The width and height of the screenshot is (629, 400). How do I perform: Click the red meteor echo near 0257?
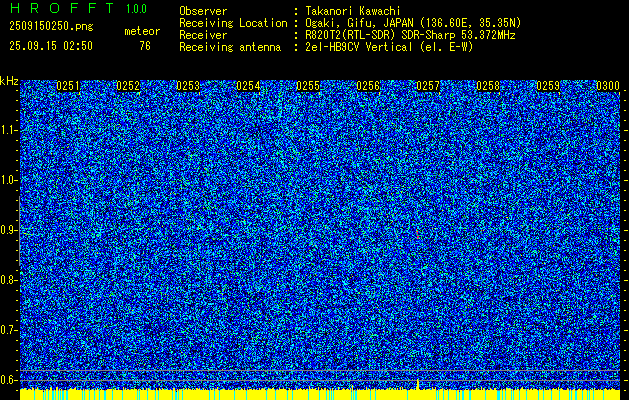coord(418,234)
